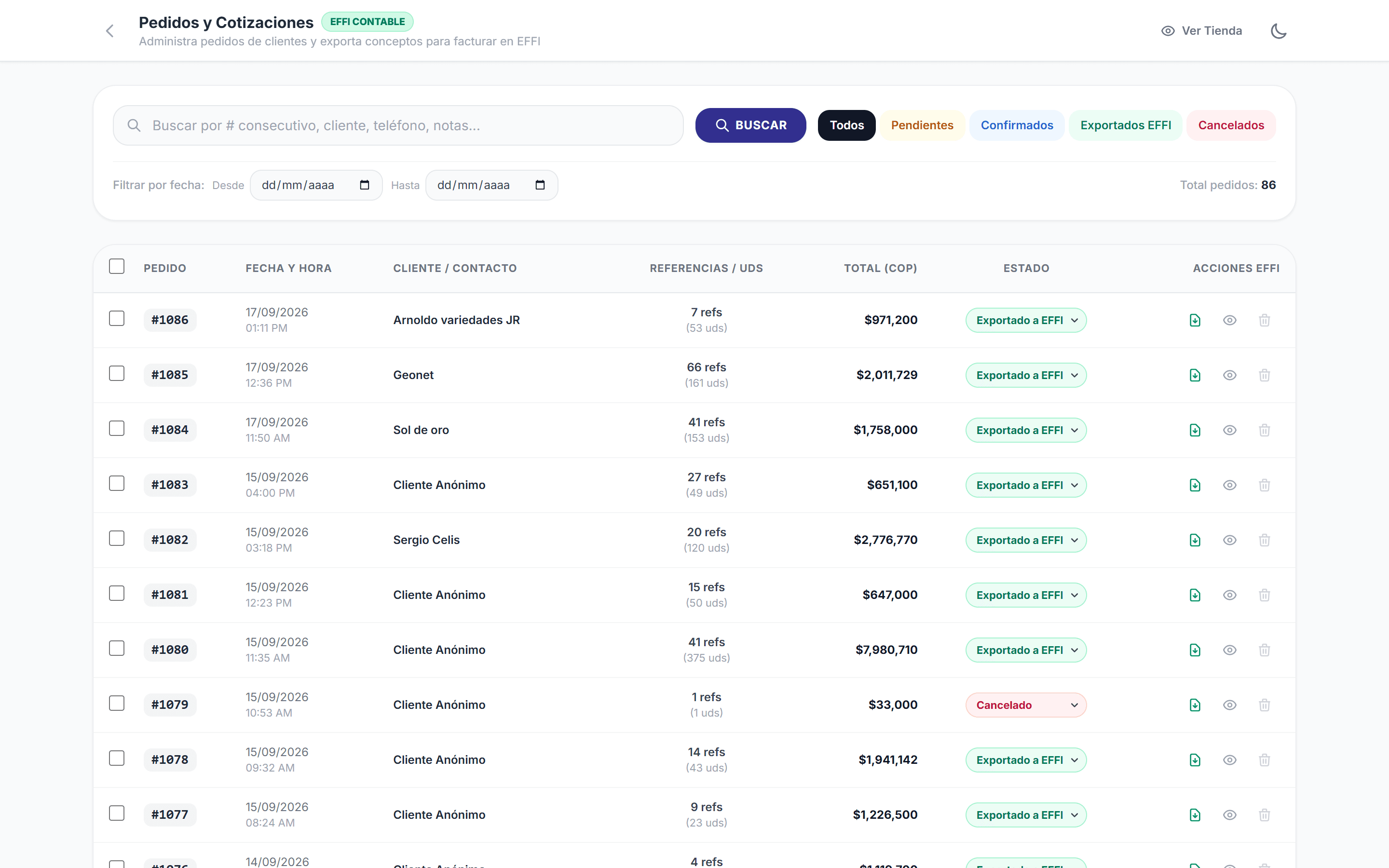Delete order #1077 with trash icon

(1265, 815)
